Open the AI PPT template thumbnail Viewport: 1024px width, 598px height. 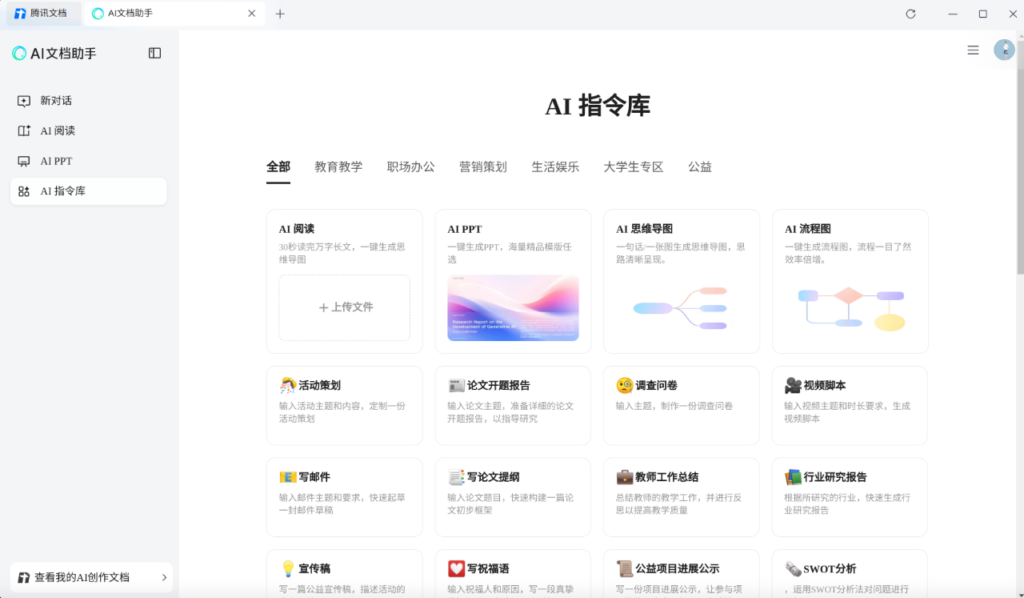pyautogui.click(x=513, y=307)
